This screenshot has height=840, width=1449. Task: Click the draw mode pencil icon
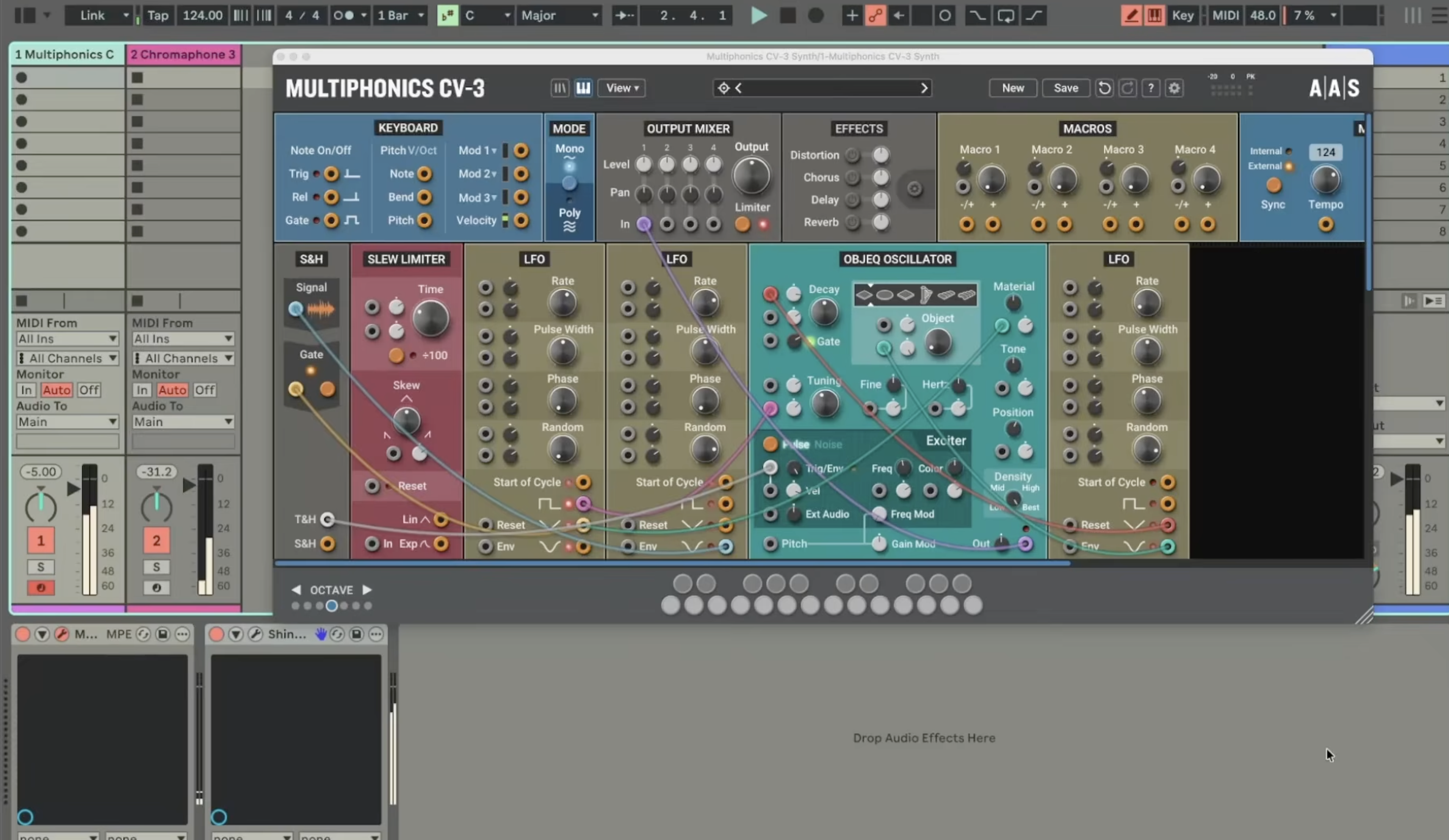(1131, 16)
